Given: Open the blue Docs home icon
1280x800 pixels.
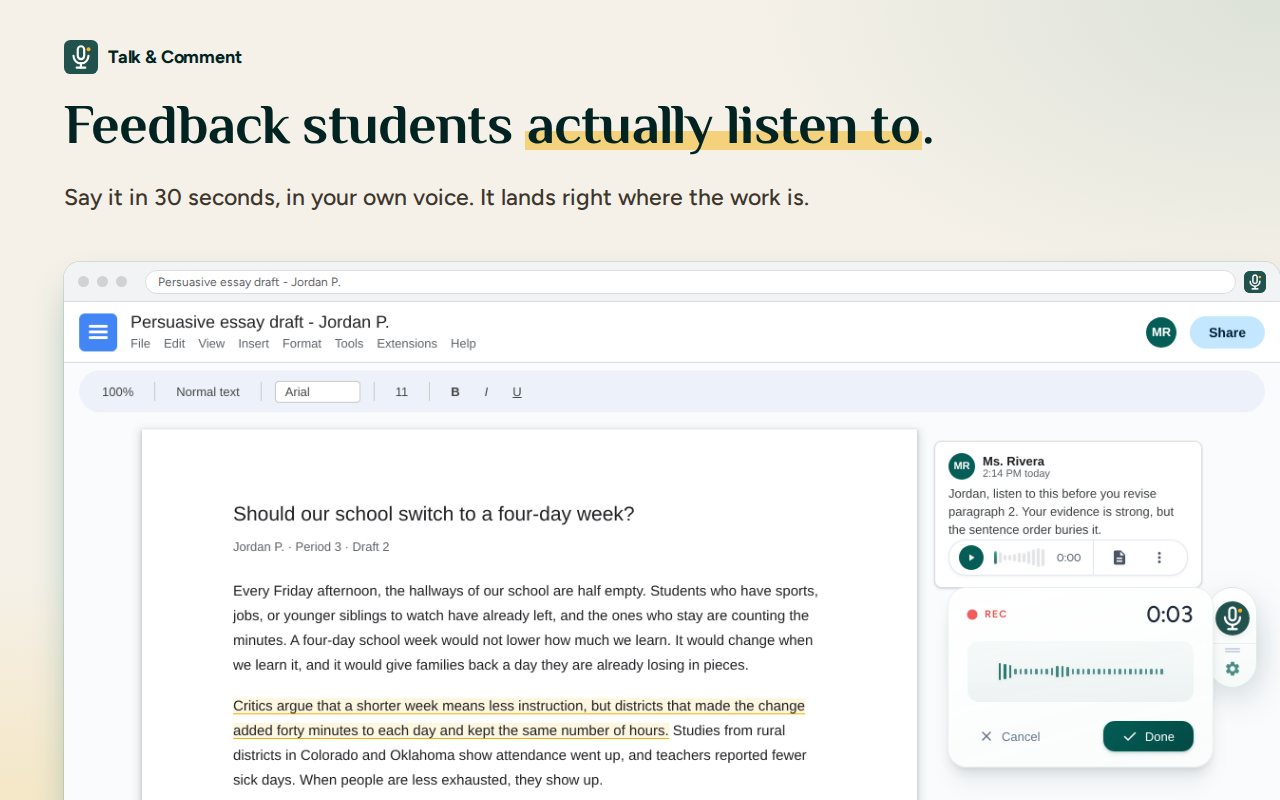Looking at the screenshot, I should (98, 332).
